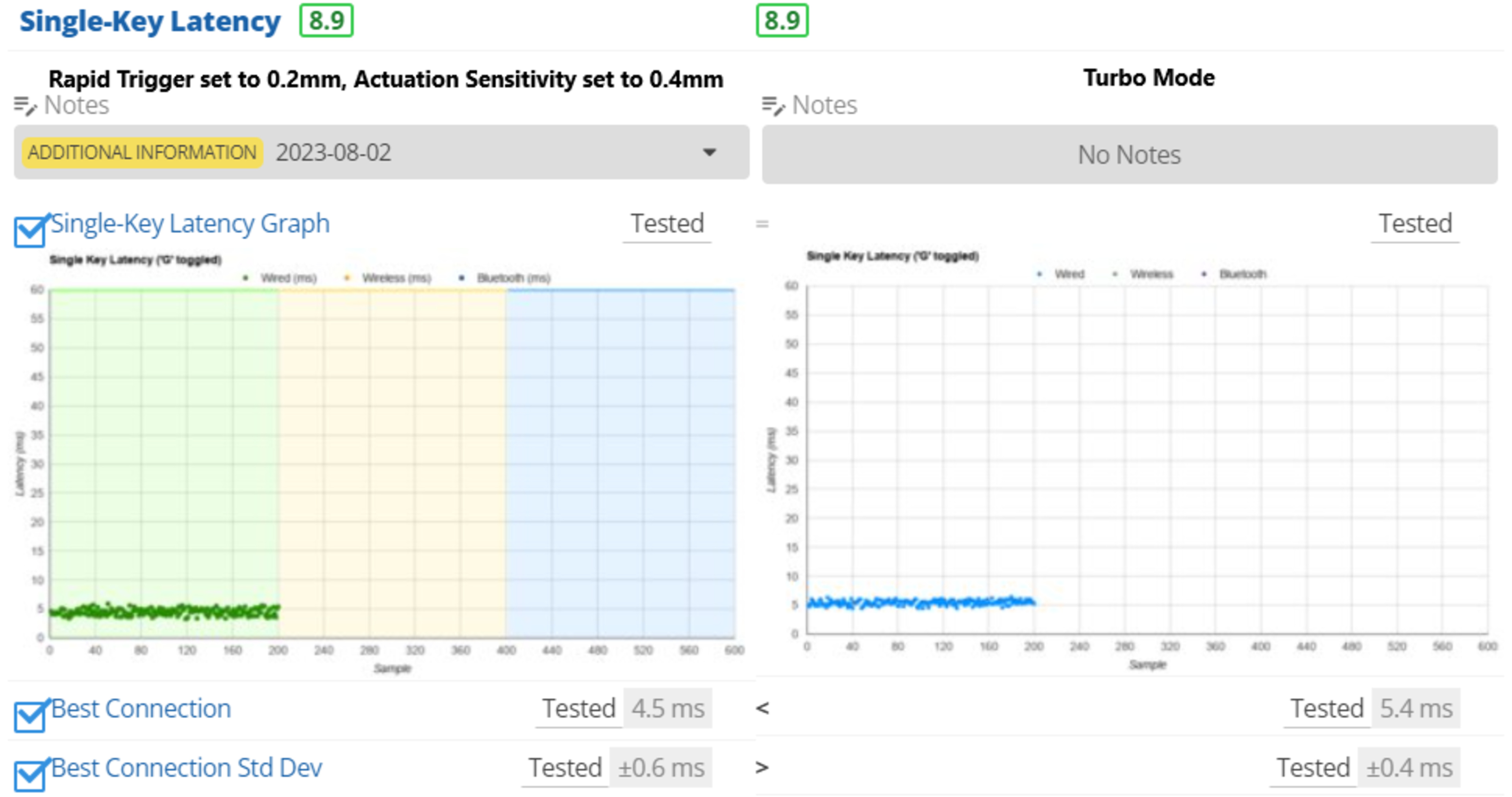Uncheck the Best Connection checkbox
The height and width of the screenshot is (797, 1512).
coord(30,717)
